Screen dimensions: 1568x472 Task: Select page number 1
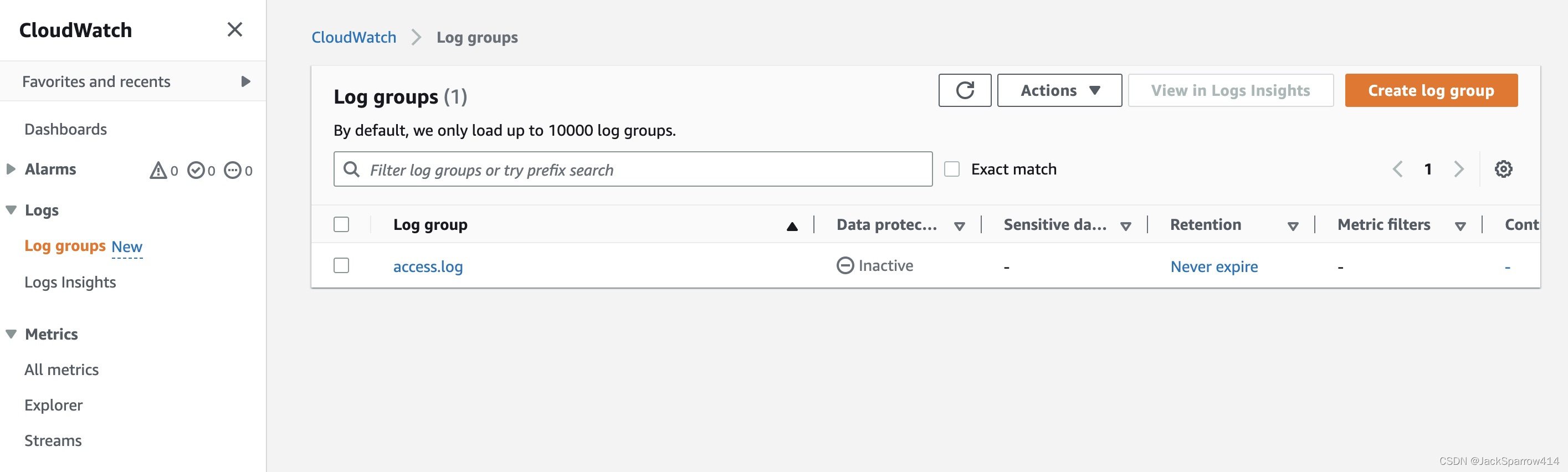[1428, 169]
